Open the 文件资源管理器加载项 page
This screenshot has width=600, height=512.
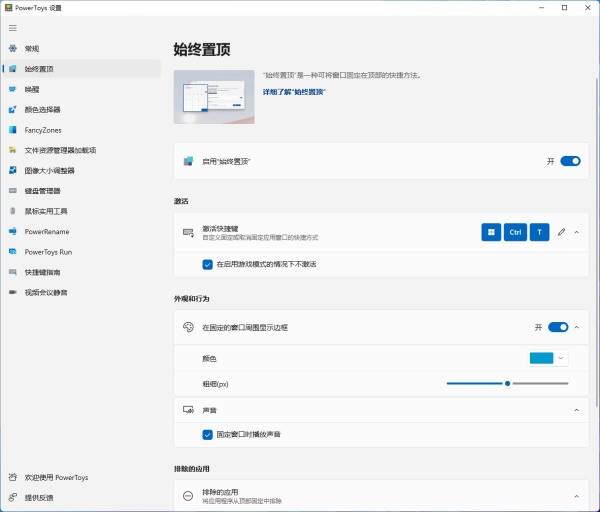click(81, 150)
